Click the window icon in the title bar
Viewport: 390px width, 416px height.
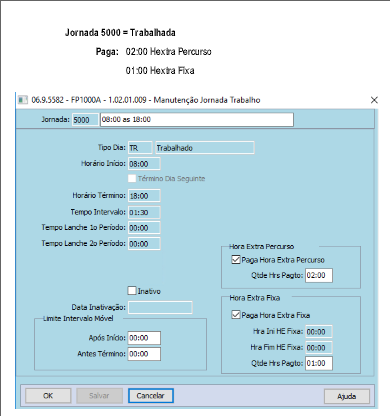pos(23,100)
